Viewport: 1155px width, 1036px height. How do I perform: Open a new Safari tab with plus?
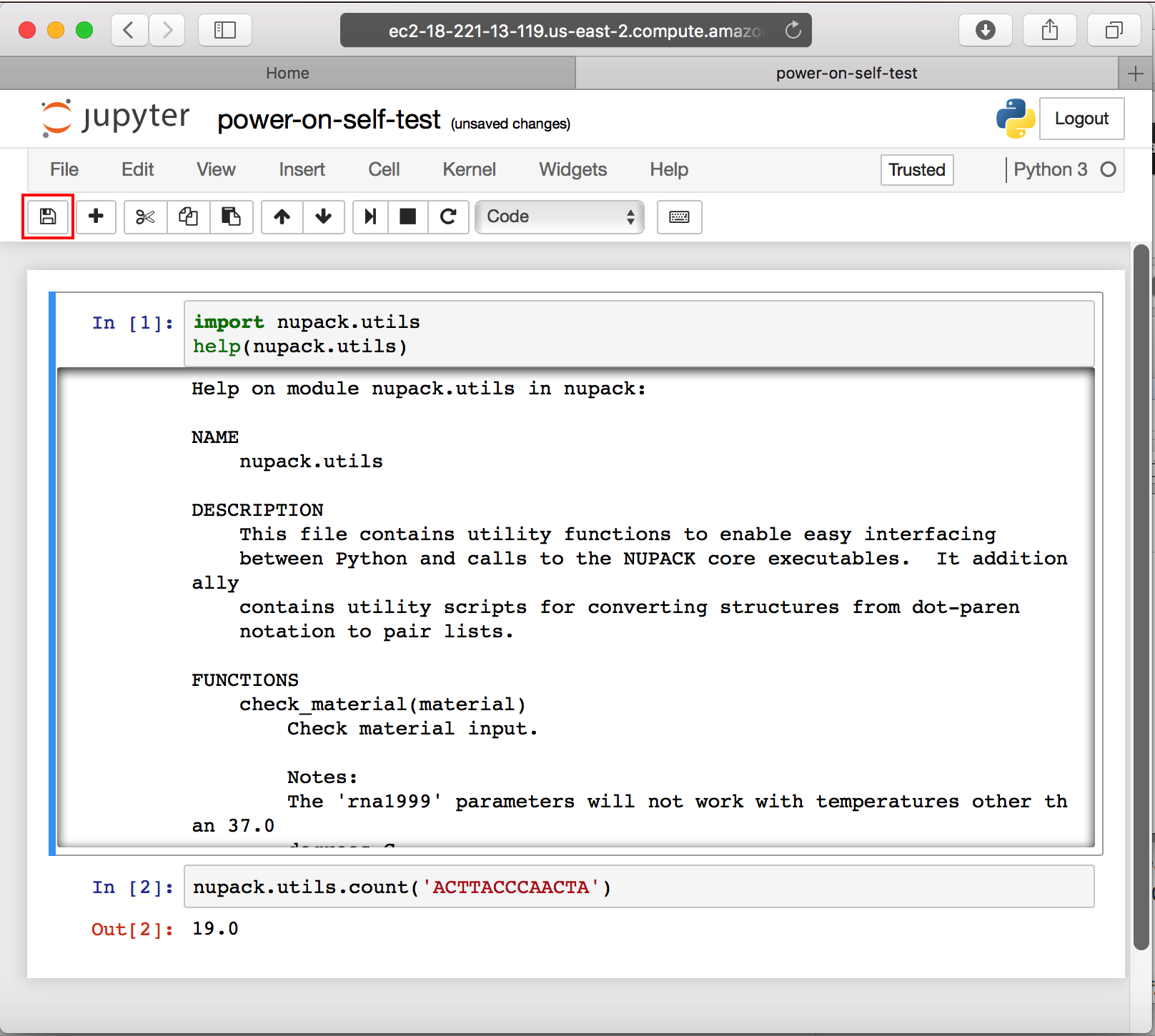(x=1136, y=73)
